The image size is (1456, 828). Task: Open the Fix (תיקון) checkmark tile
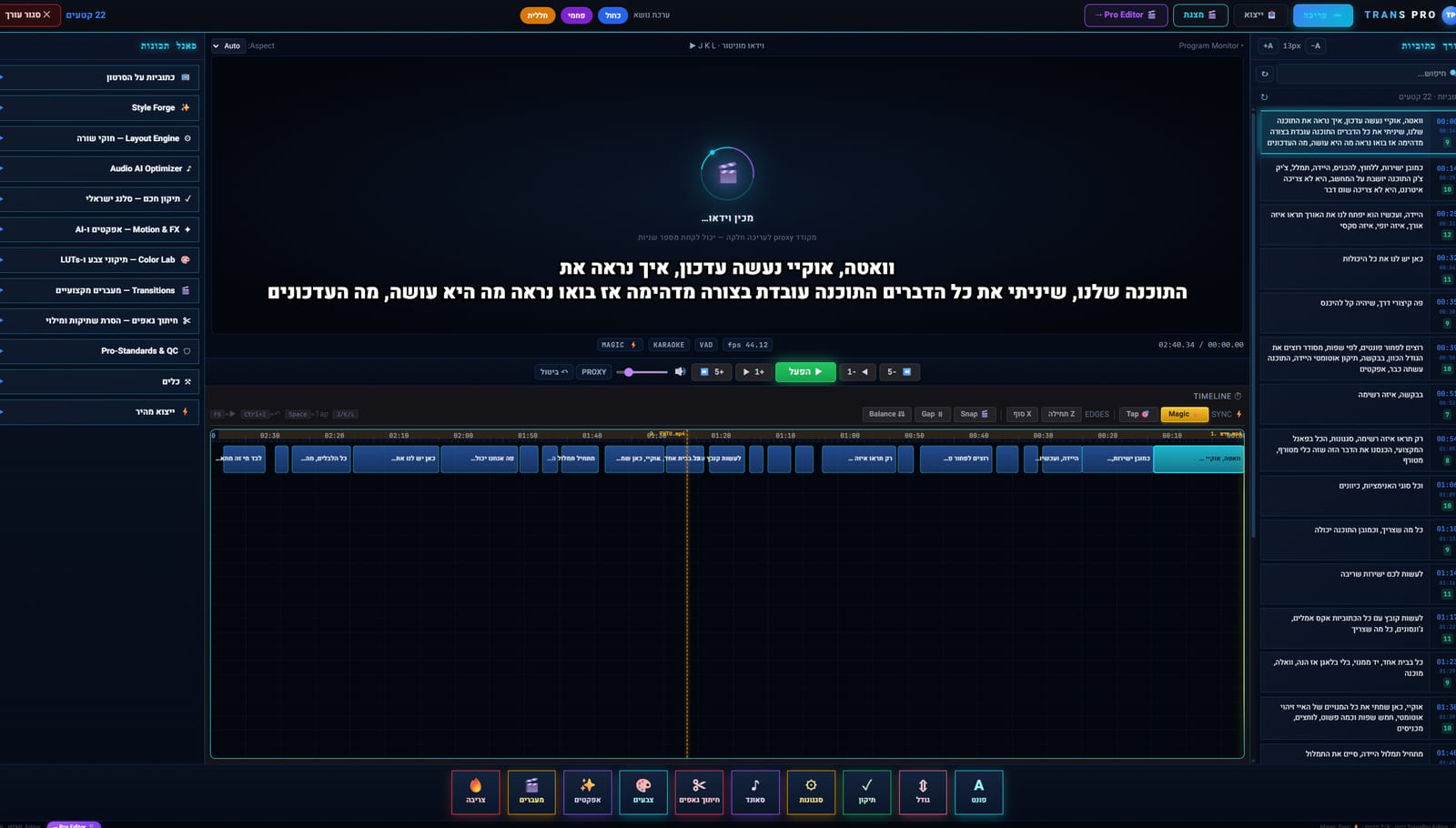point(867,792)
